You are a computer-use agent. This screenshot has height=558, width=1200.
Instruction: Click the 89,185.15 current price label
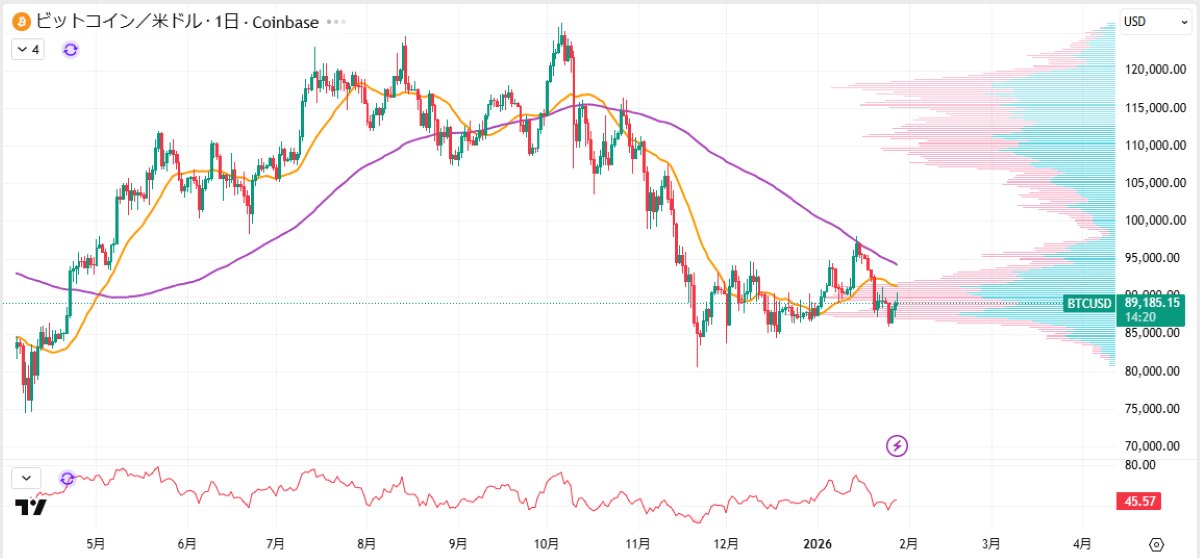point(1152,302)
